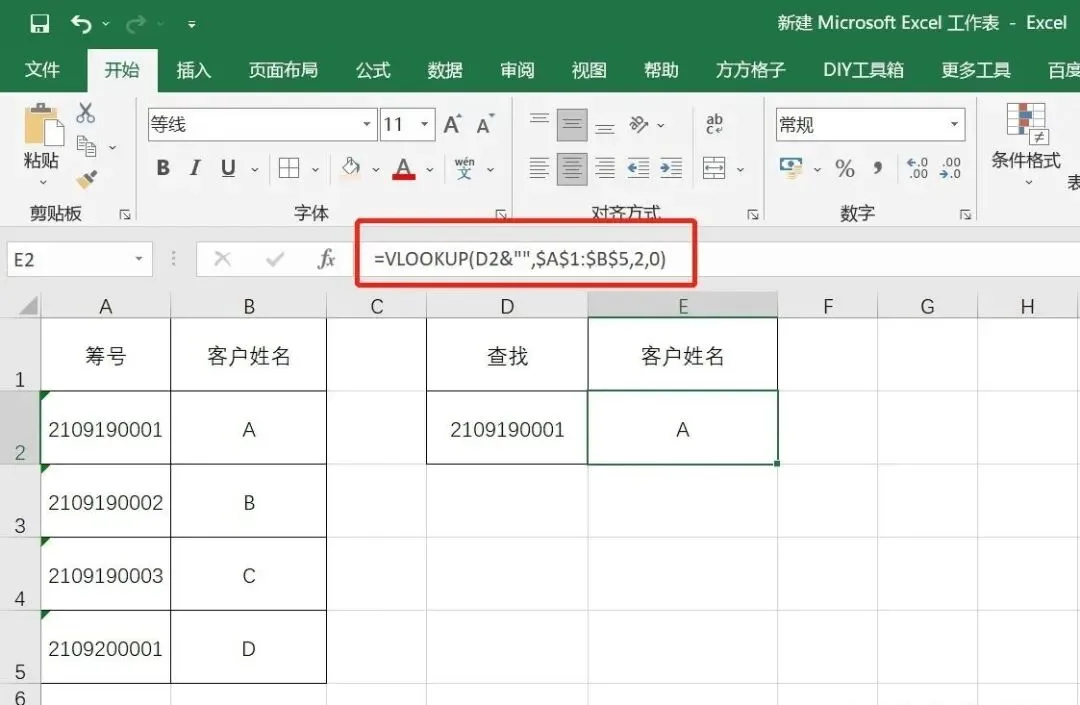Open the 字体 group dialog launcher

[501, 215]
